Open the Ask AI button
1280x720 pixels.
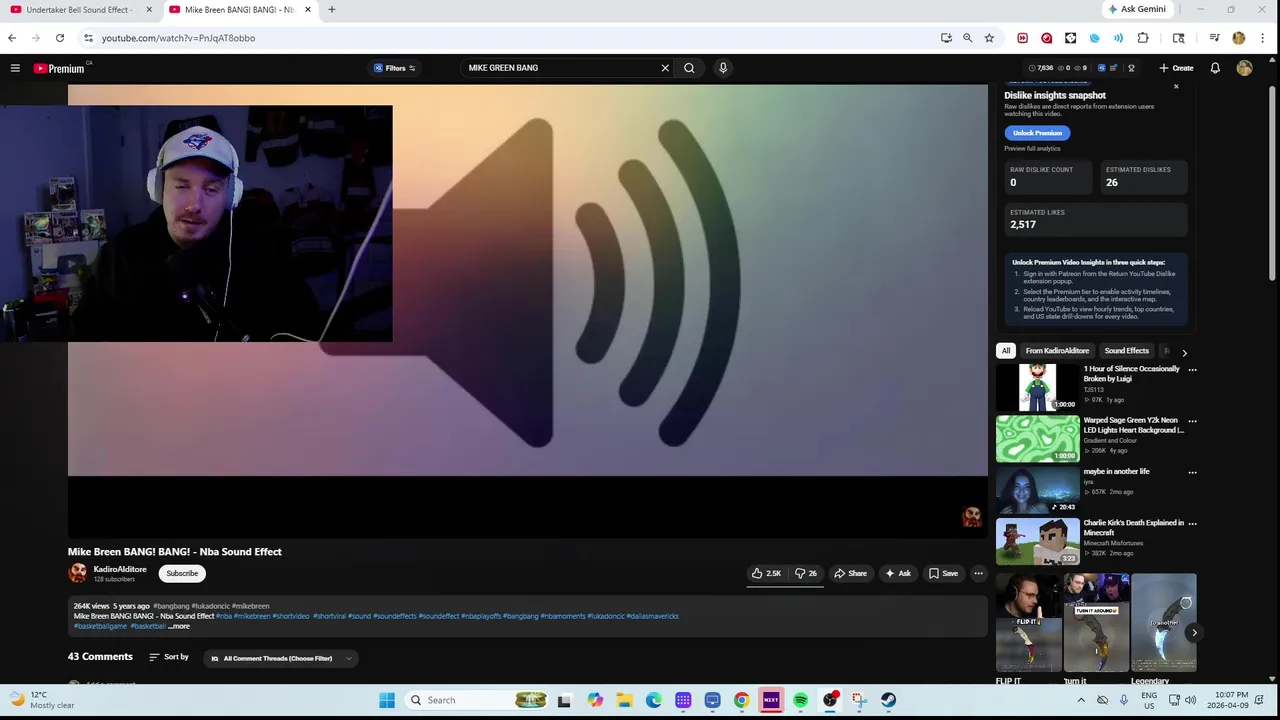click(898, 573)
